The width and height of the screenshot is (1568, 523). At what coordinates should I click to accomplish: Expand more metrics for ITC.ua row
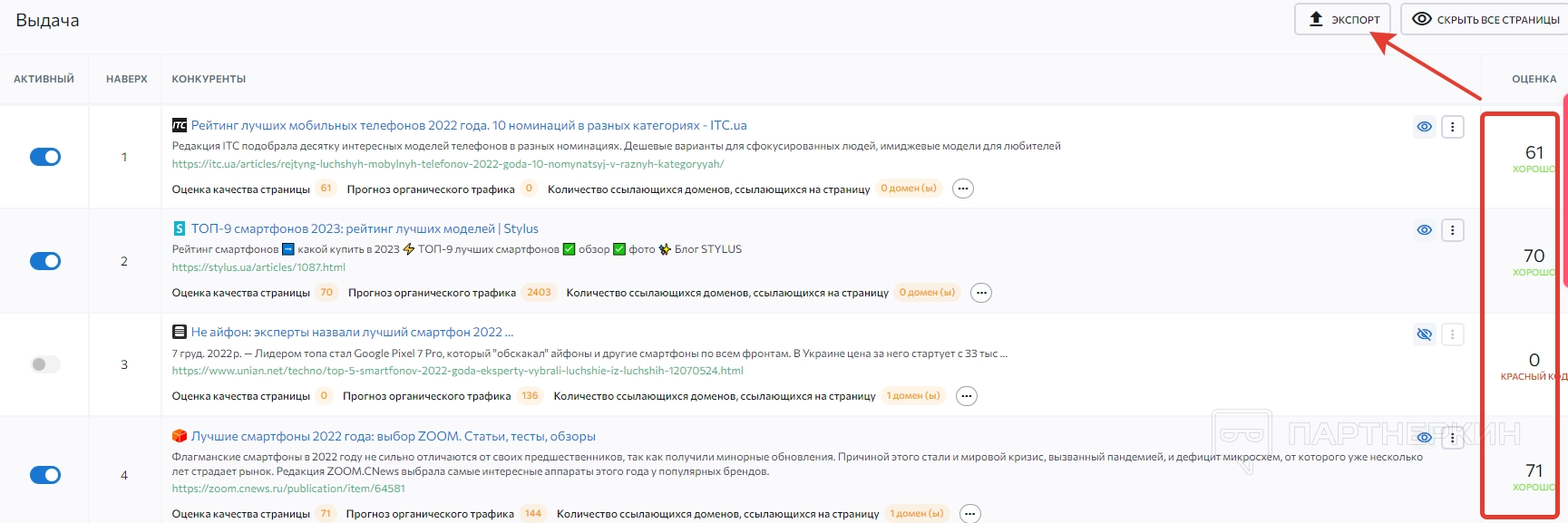tap(963, 189)
